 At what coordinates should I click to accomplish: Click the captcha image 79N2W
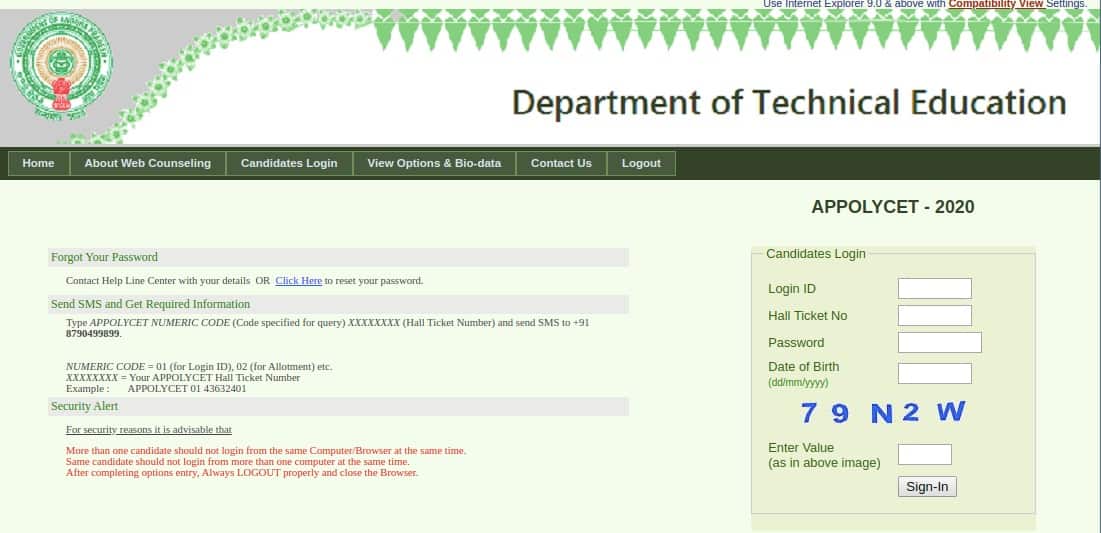pyautogui.click(x=883, y=412)
